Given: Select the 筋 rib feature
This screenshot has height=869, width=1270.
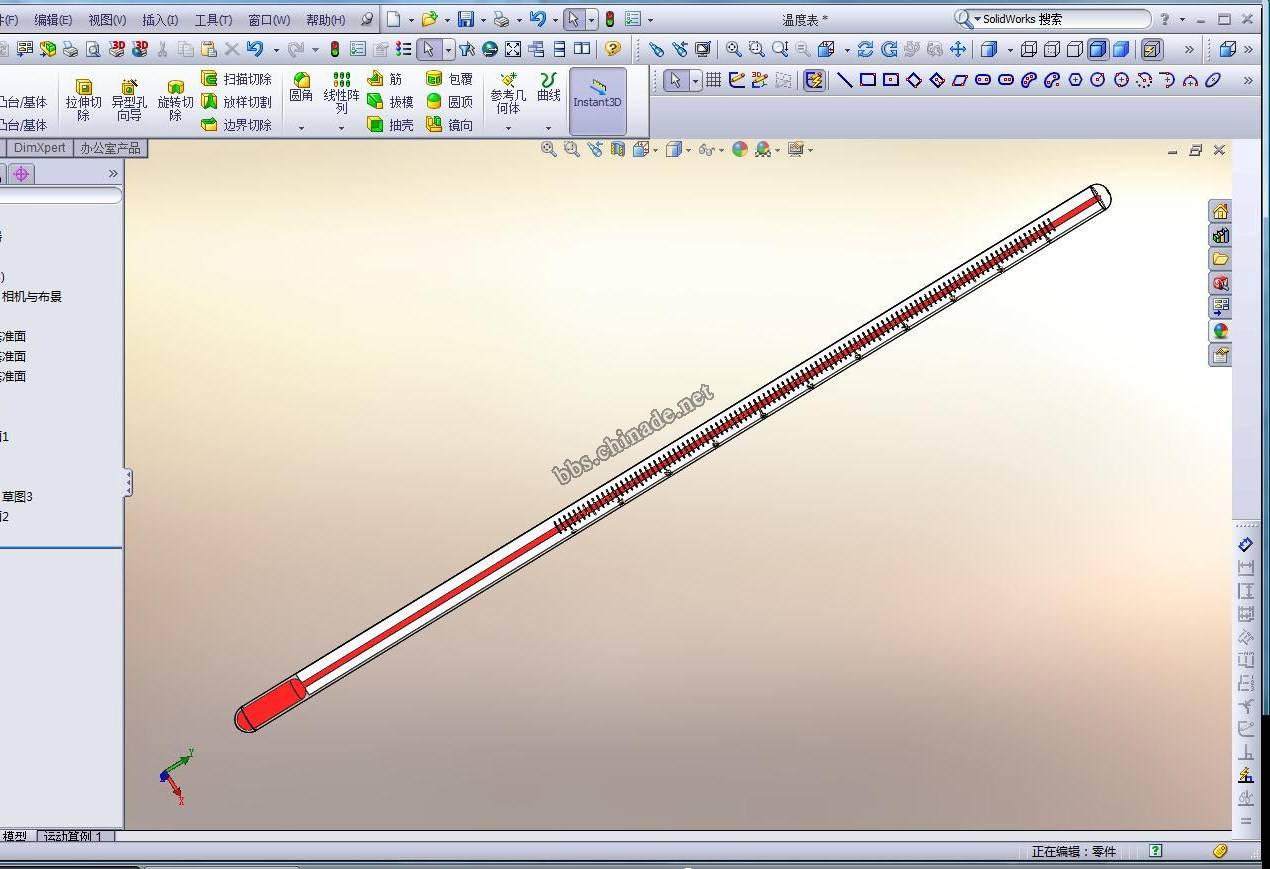Looking at the screenshot, I should pyautogui.click(x=385, y=79).
